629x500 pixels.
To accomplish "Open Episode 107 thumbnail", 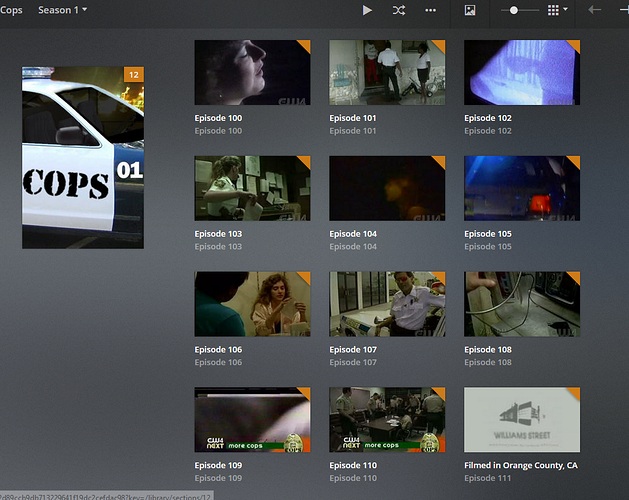I will (x=387, y=304).
